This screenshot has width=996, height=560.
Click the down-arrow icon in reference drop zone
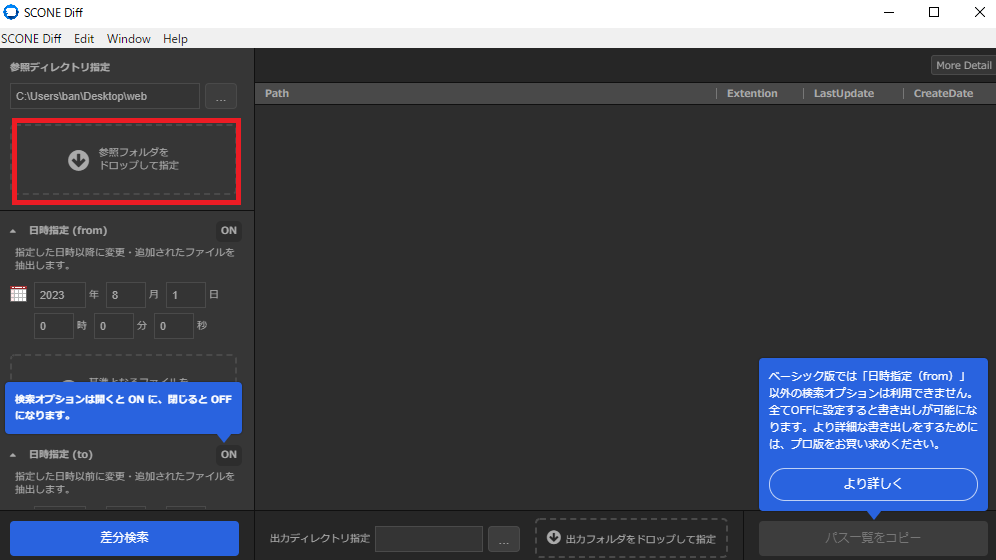[x=79, y=160]
